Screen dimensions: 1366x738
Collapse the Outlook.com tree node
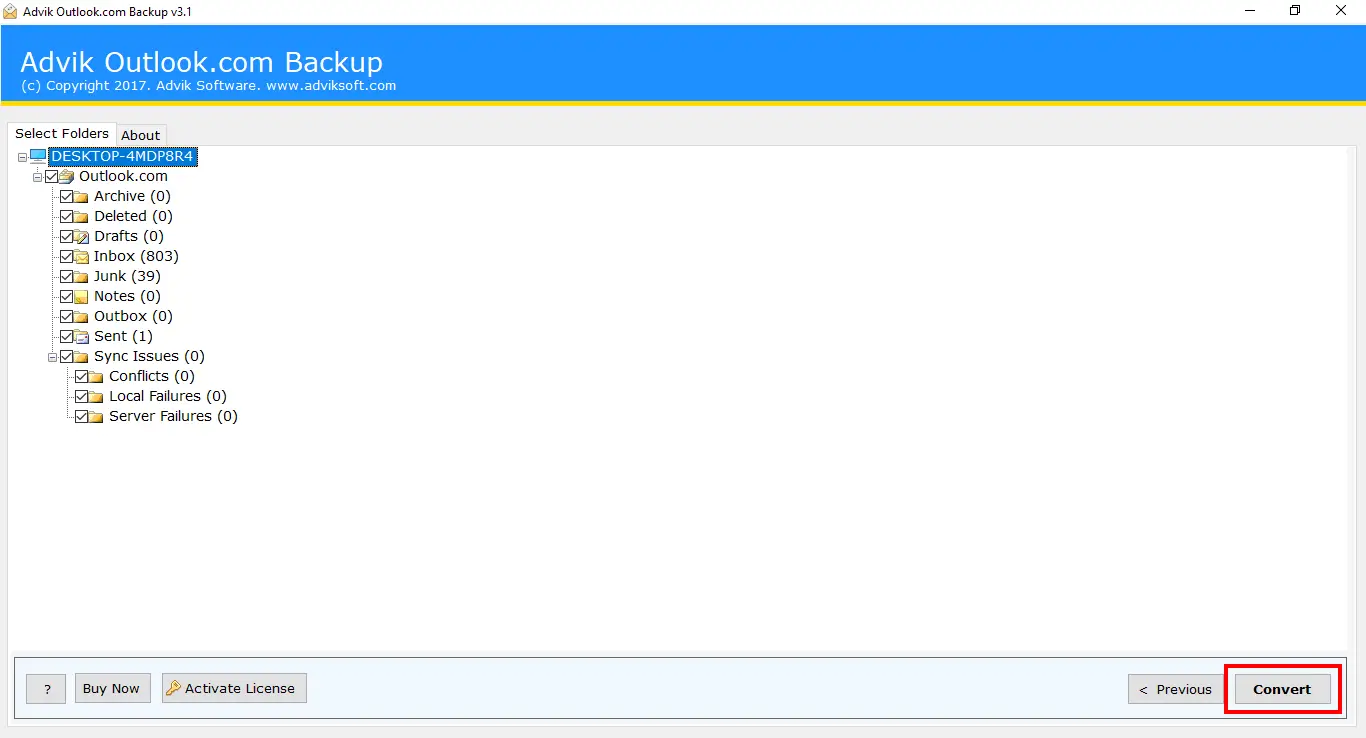[36, 176]
